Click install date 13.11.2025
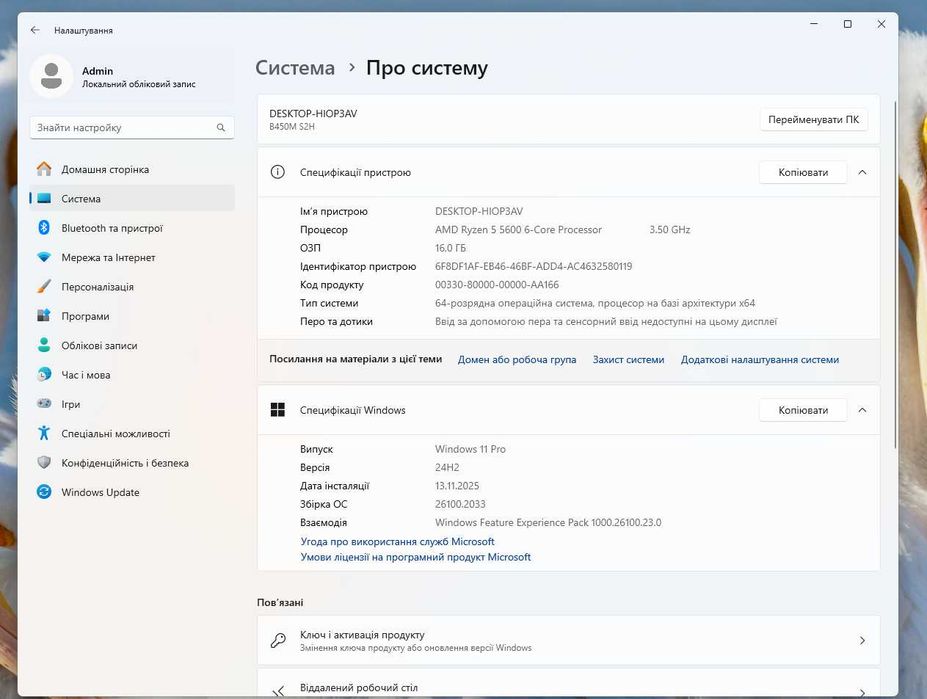The image size is (927, 699). pyautogui.click(x=457, y=486)
